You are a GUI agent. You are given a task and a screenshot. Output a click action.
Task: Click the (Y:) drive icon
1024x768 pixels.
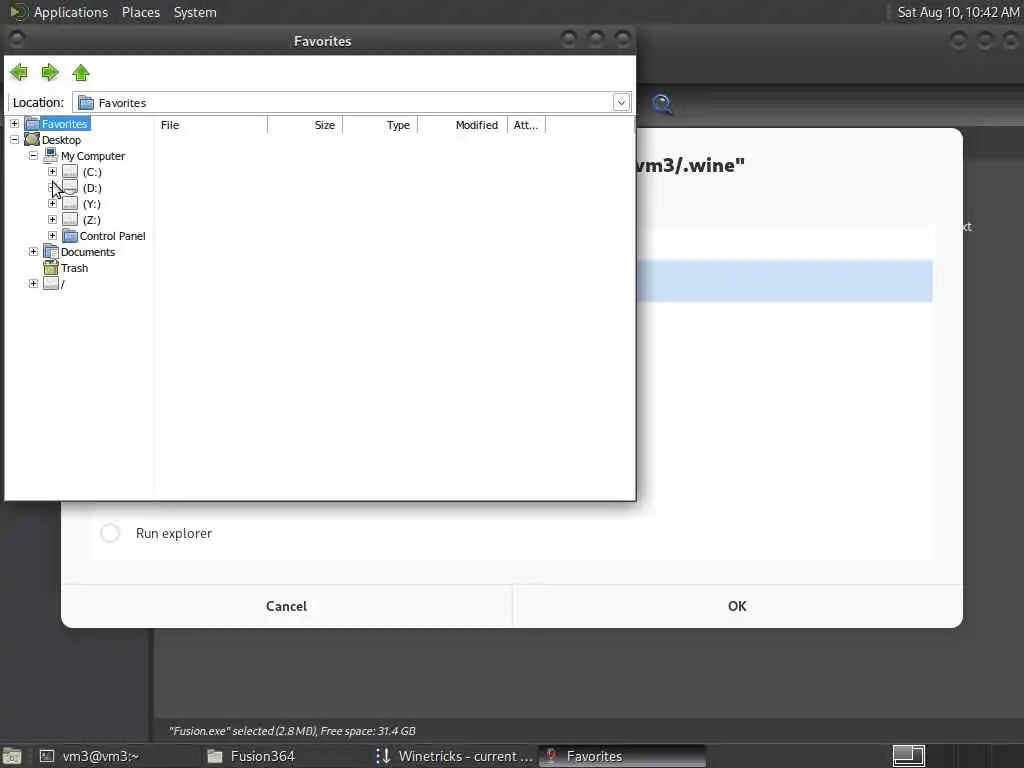pyautogui.click(x=70, y=204)
